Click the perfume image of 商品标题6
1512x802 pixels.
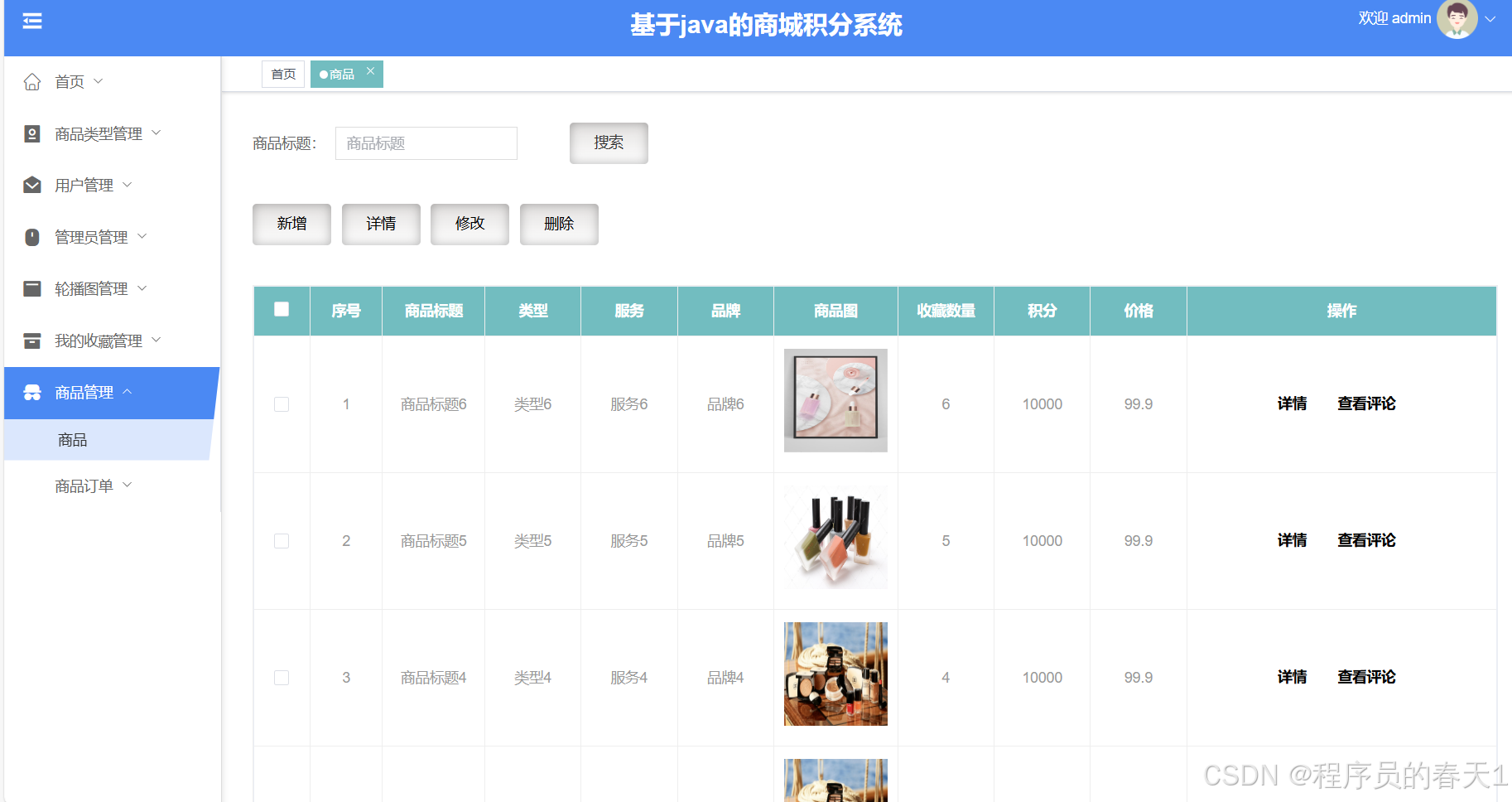point(835,400)
